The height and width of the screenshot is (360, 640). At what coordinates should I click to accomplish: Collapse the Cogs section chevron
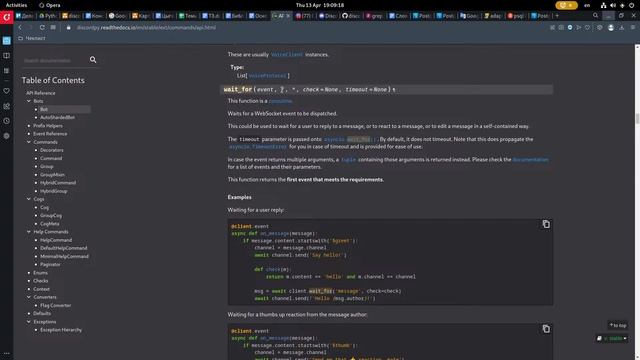coord(29,199)
